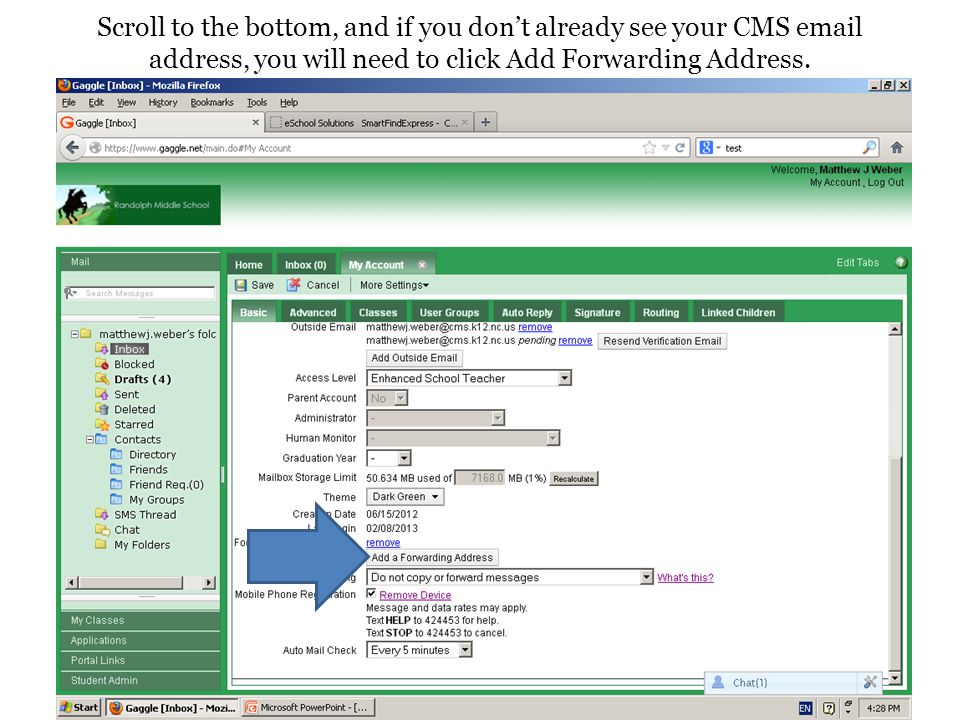The image size is (960, 720).
Task: Click the Log Out link
Action: click(885, 182)
